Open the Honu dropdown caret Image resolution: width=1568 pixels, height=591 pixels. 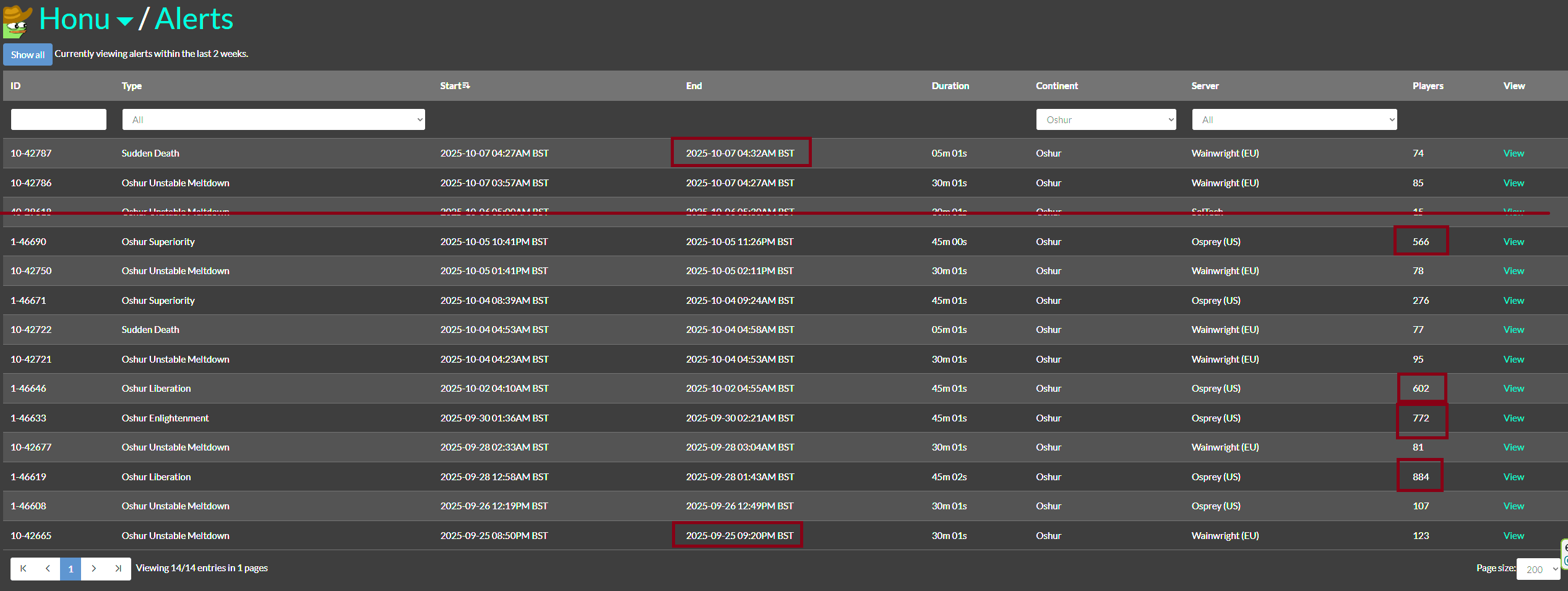(125, 22)
